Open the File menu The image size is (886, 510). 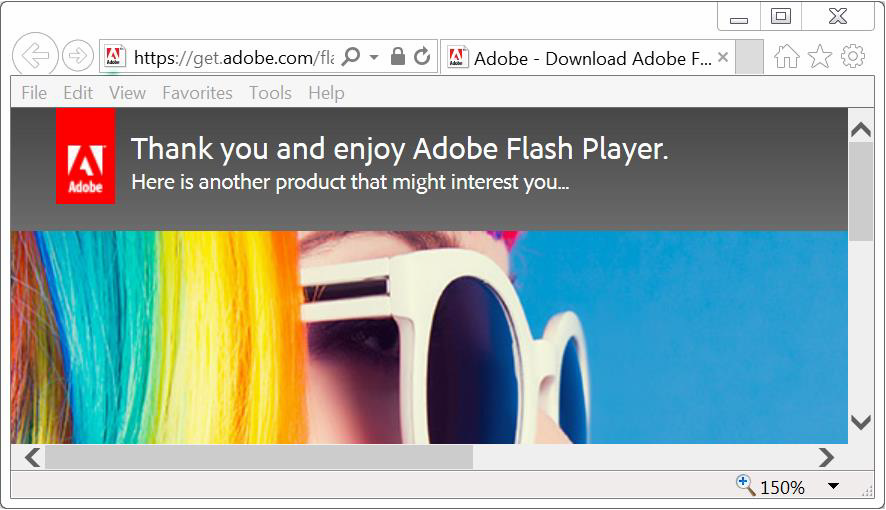click(34, 93)
